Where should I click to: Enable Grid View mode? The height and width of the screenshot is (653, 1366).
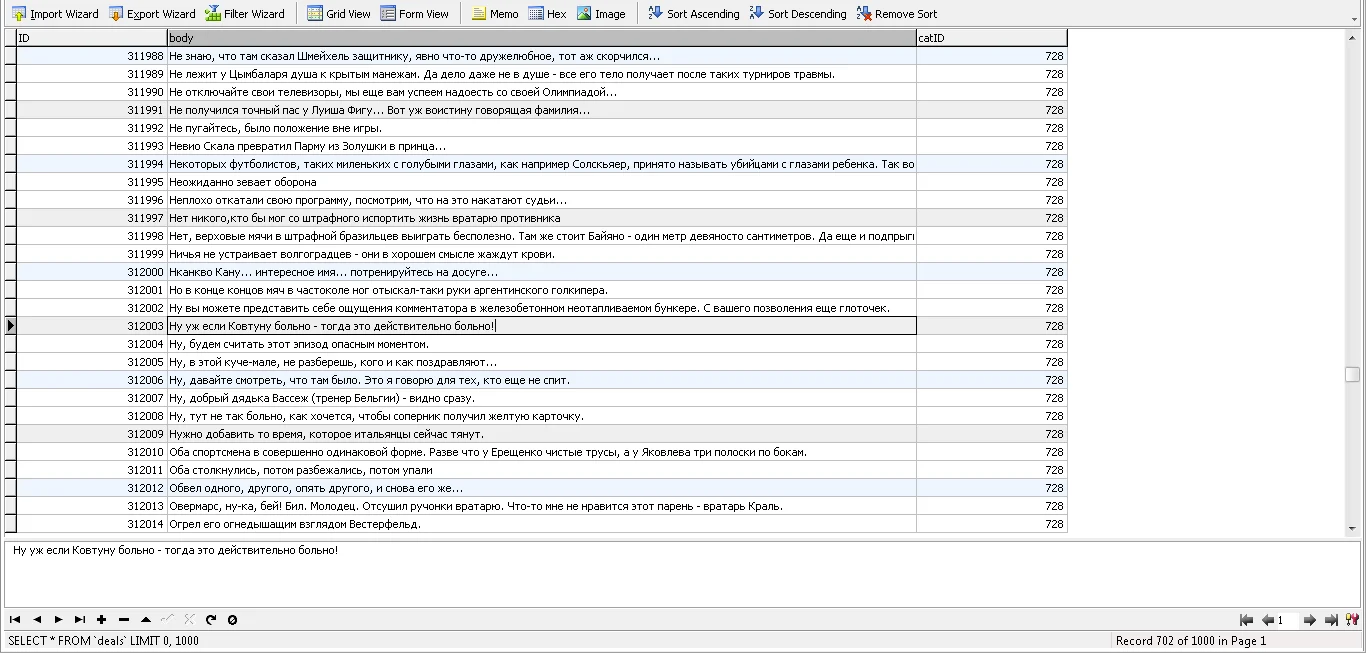pos(339,13)
